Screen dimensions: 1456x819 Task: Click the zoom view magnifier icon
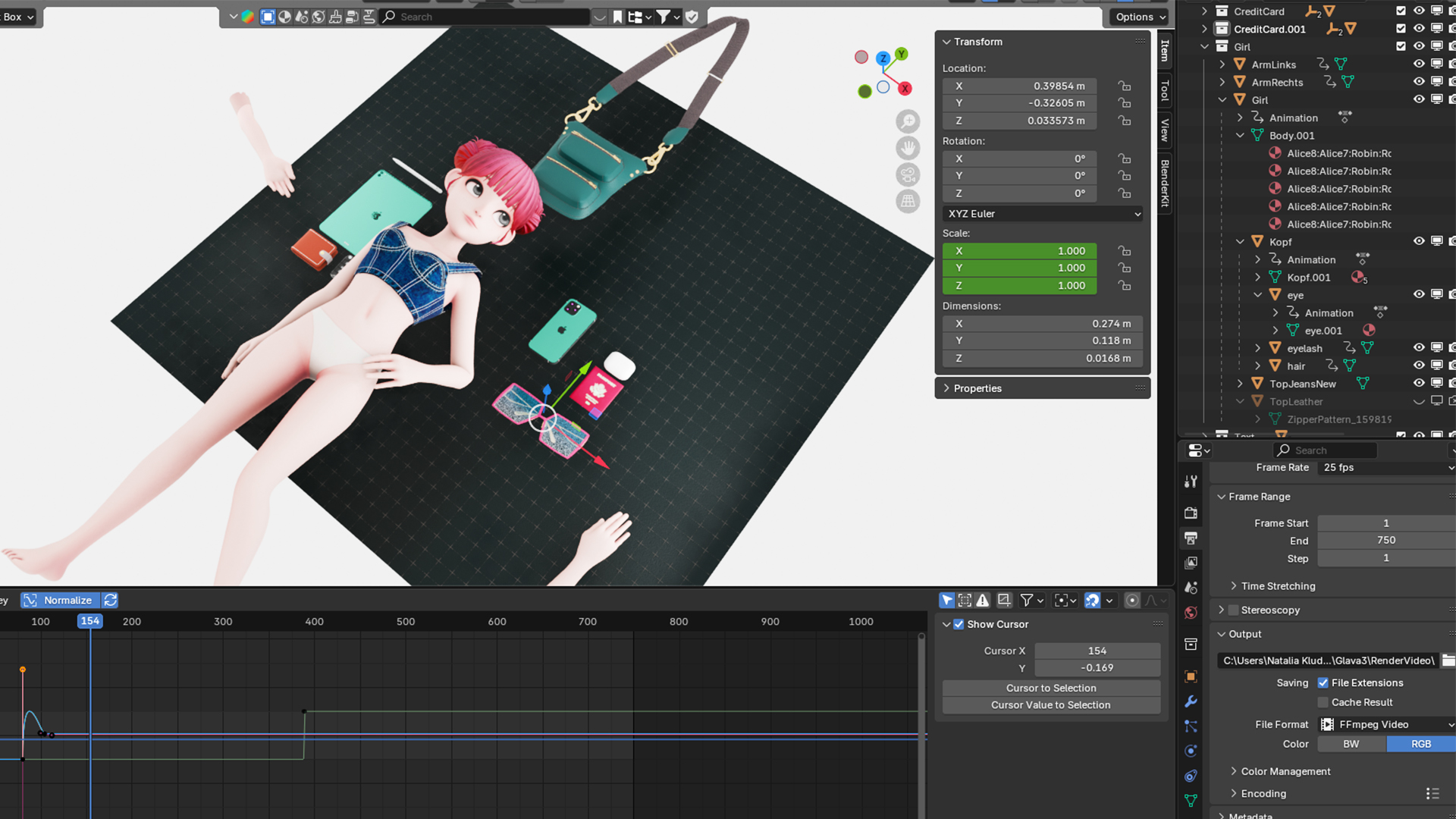(x=908, y=121)
